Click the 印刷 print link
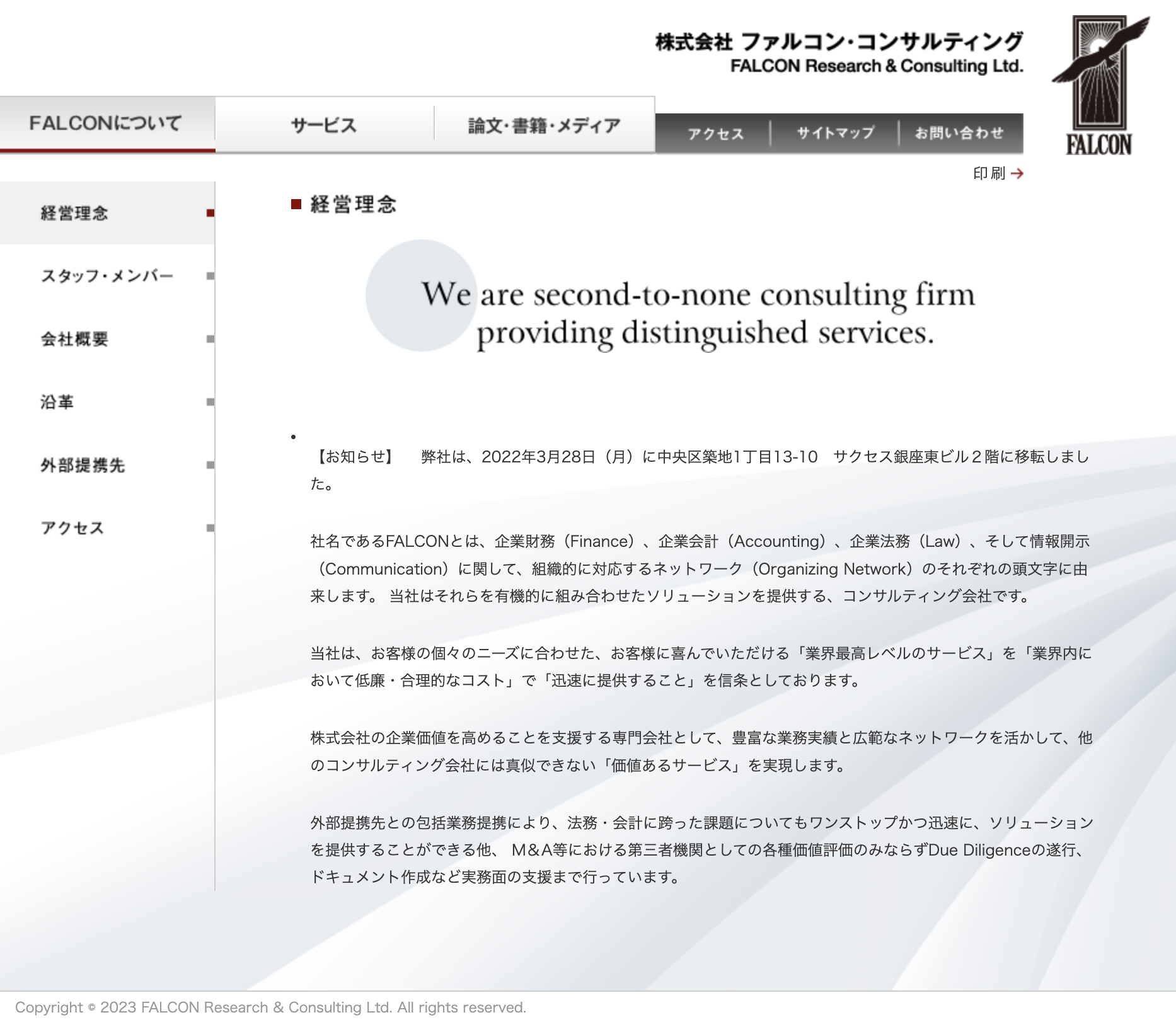Image resolution: width=1176 pixels, height=1027 pixels. (x=998, y=173)
